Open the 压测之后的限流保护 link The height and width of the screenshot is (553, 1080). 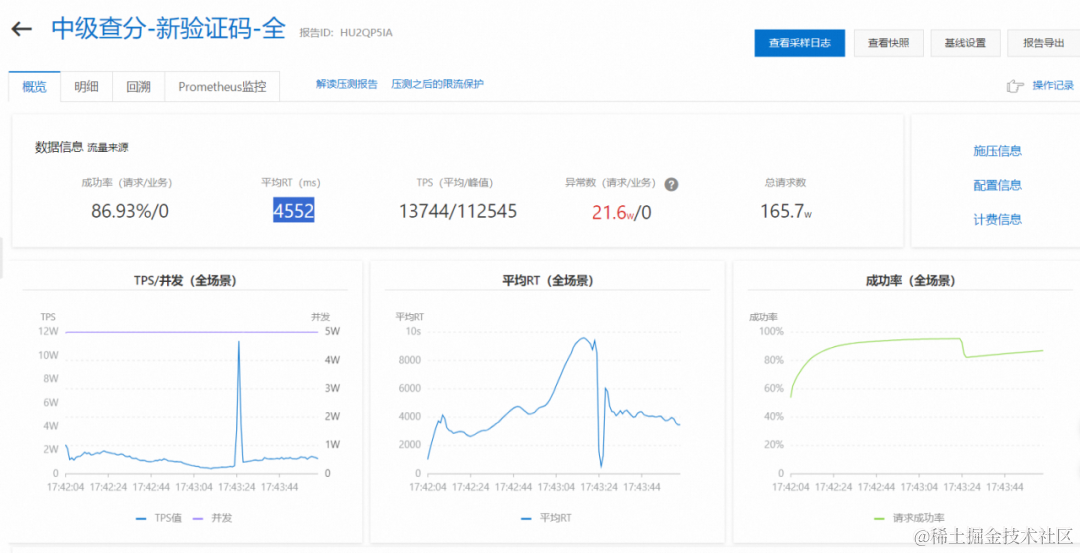tap(437, 84)
